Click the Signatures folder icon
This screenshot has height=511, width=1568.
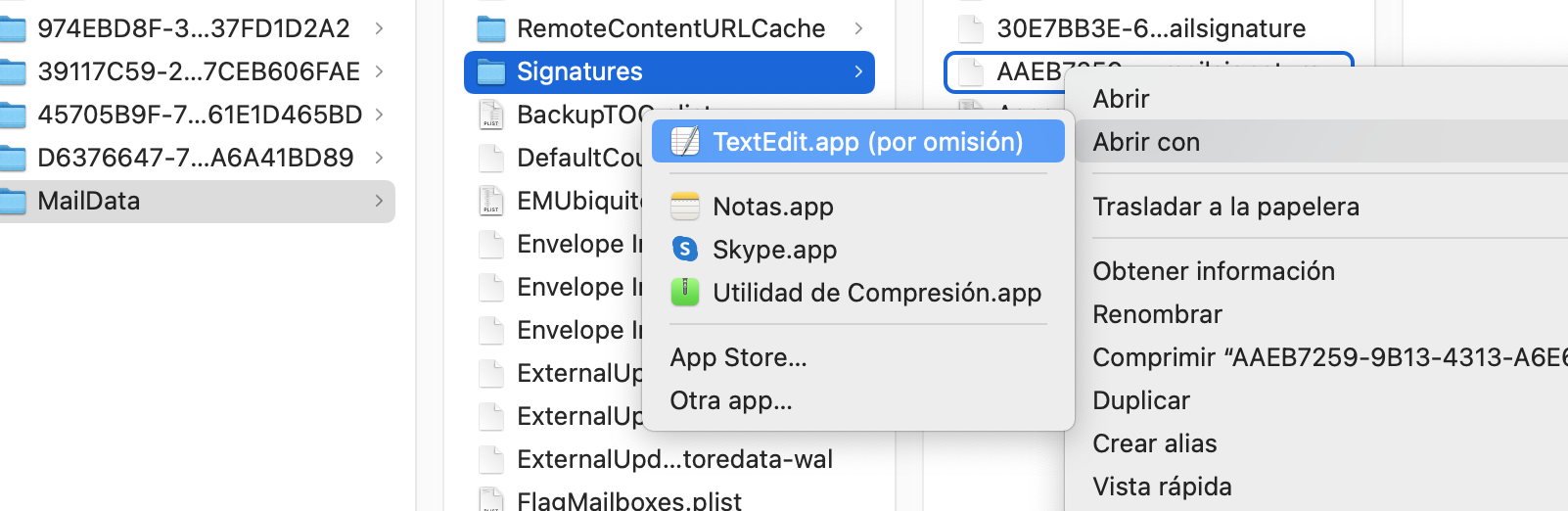pyautogui.click(x=490, y=72)
